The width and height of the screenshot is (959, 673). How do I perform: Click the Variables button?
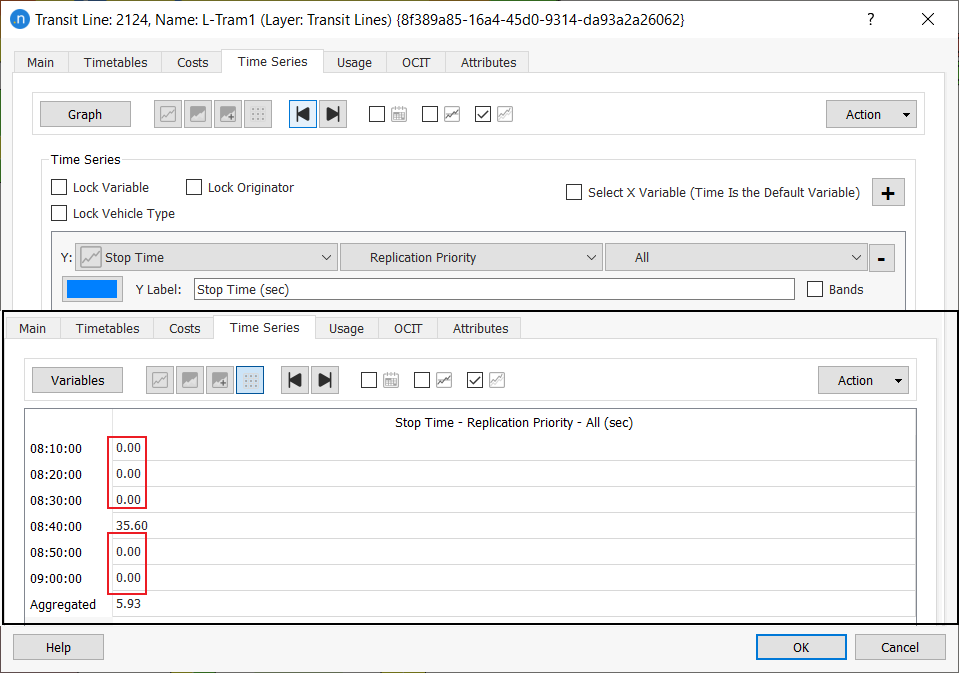point(77,380)
